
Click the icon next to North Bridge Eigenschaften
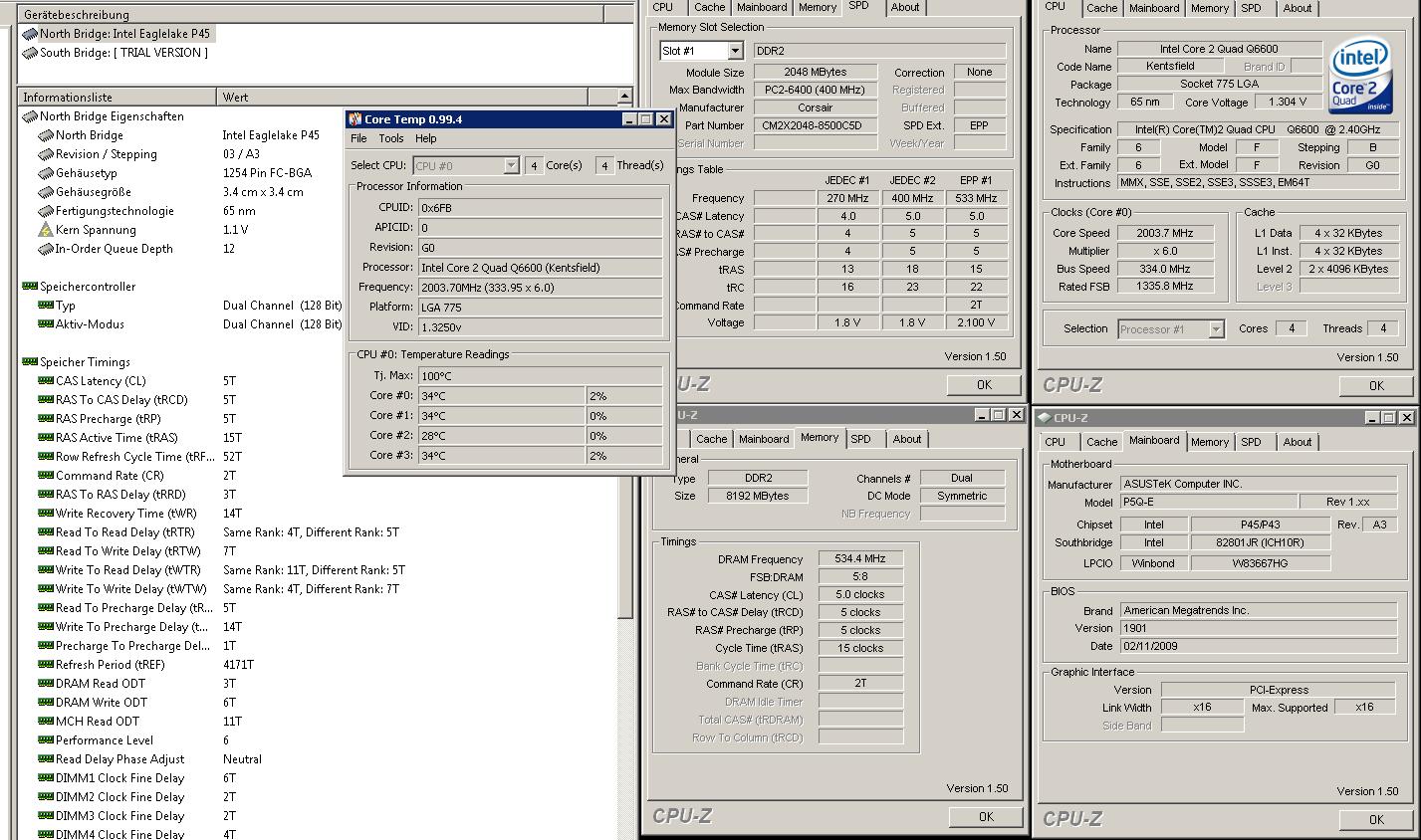30,116
